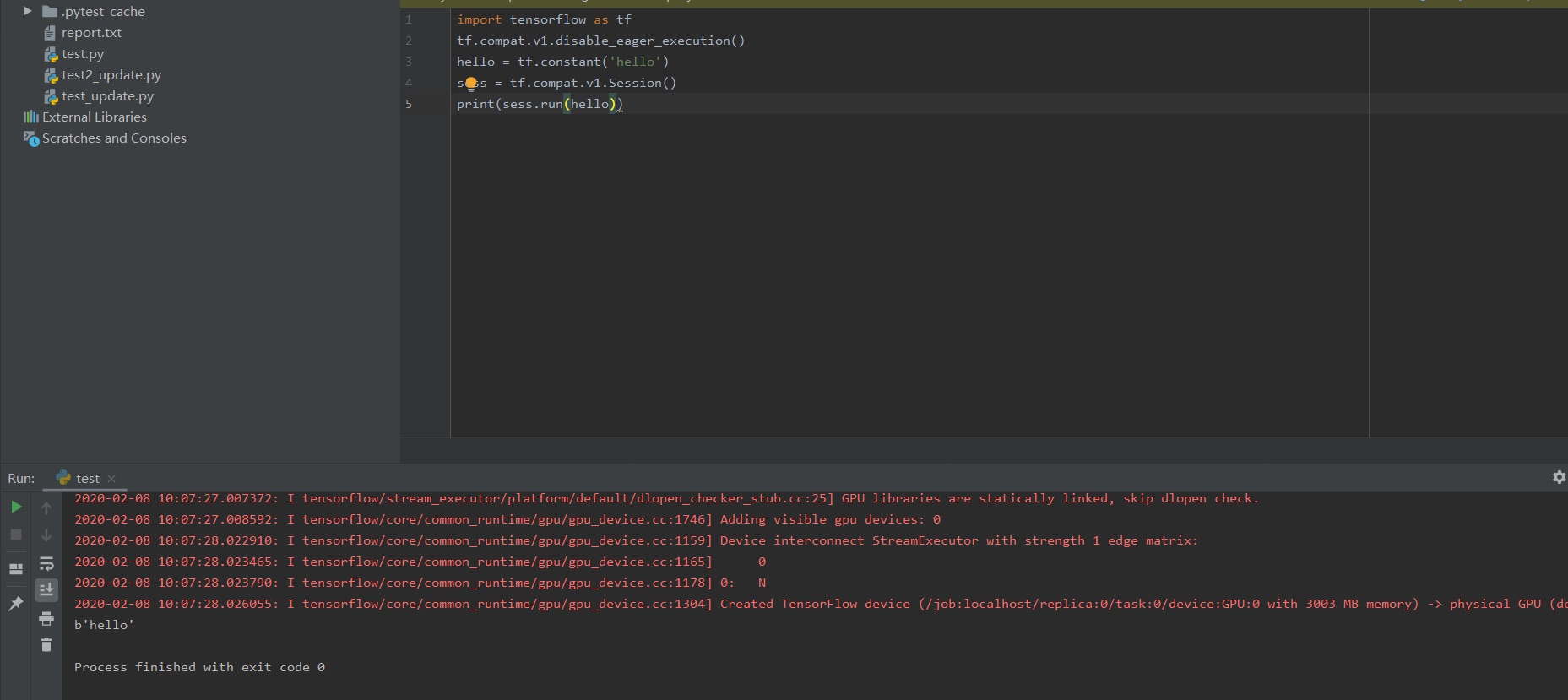Click the gpu_device.cc:1165 log line
Viewport: 1568px width, 700px height.
(420, 562)
